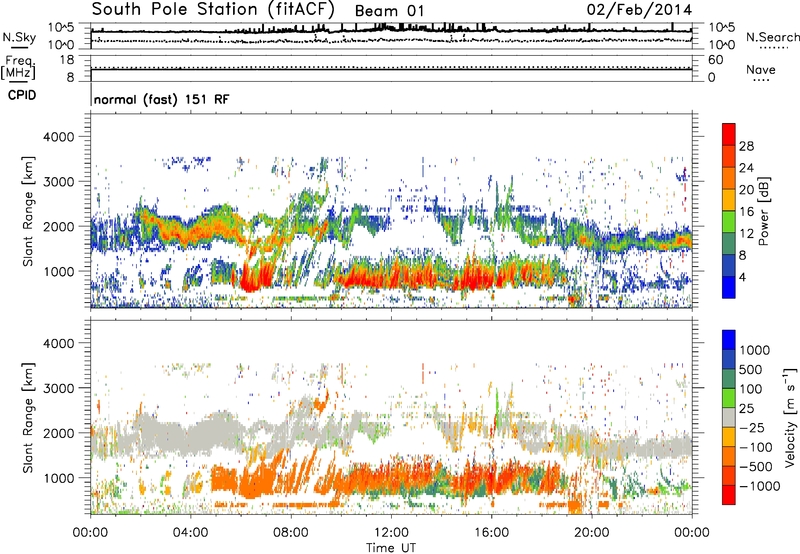Click the date 02/Feb/2014

click(x=639, y=10)
